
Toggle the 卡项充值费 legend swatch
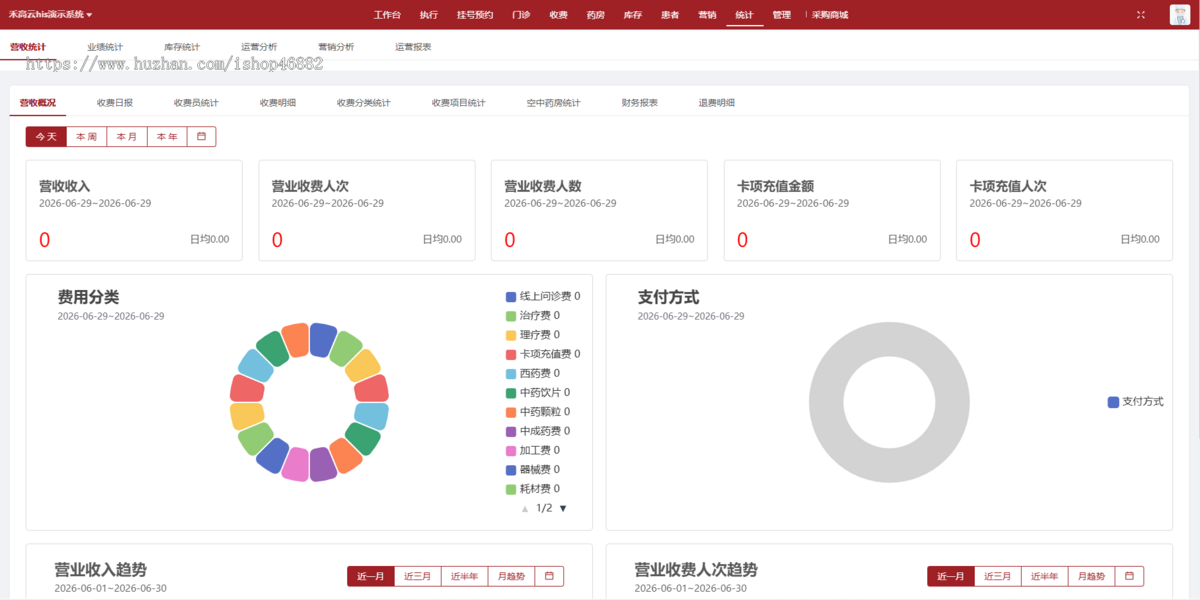click(511, 354)
